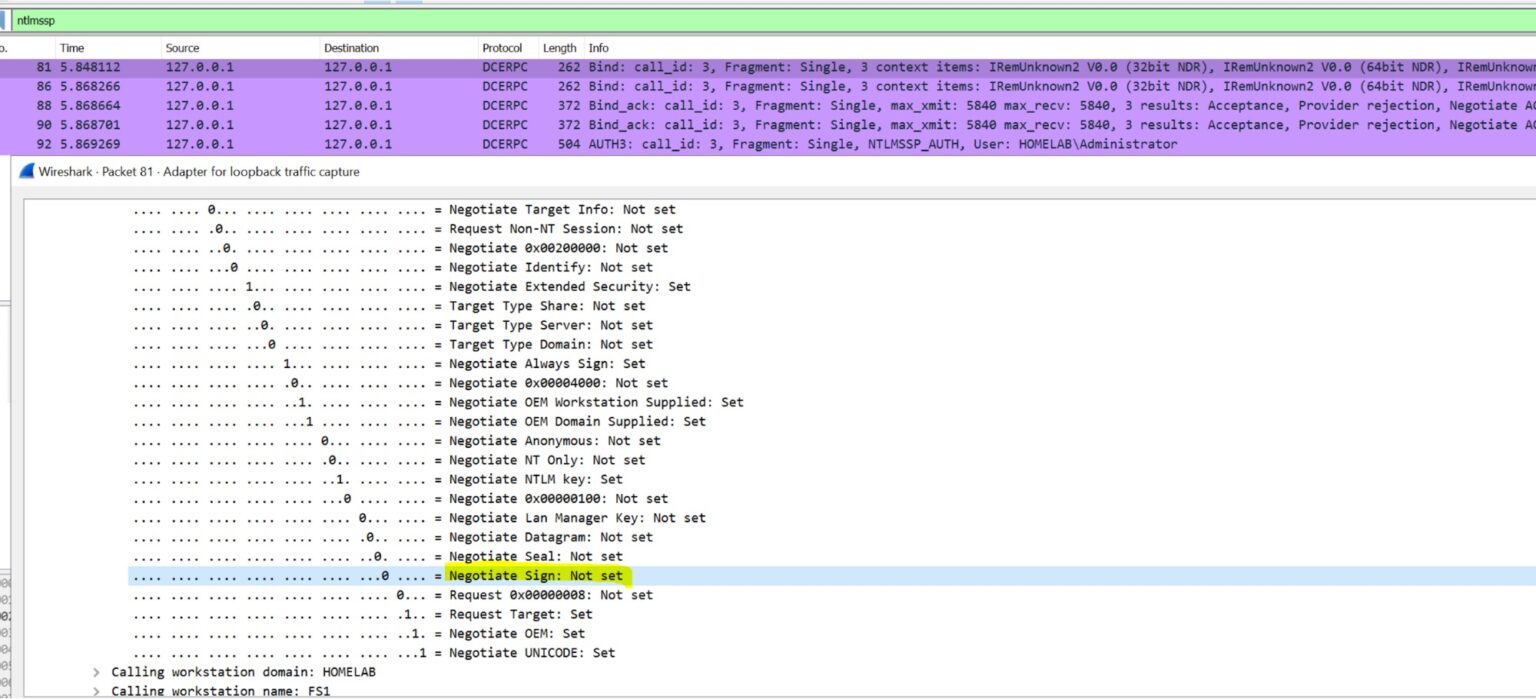This screenshot has width=1536, height=699.
Task: Expand Calling workstation domain: HOMELAB
Action: [x=96, y=672]
